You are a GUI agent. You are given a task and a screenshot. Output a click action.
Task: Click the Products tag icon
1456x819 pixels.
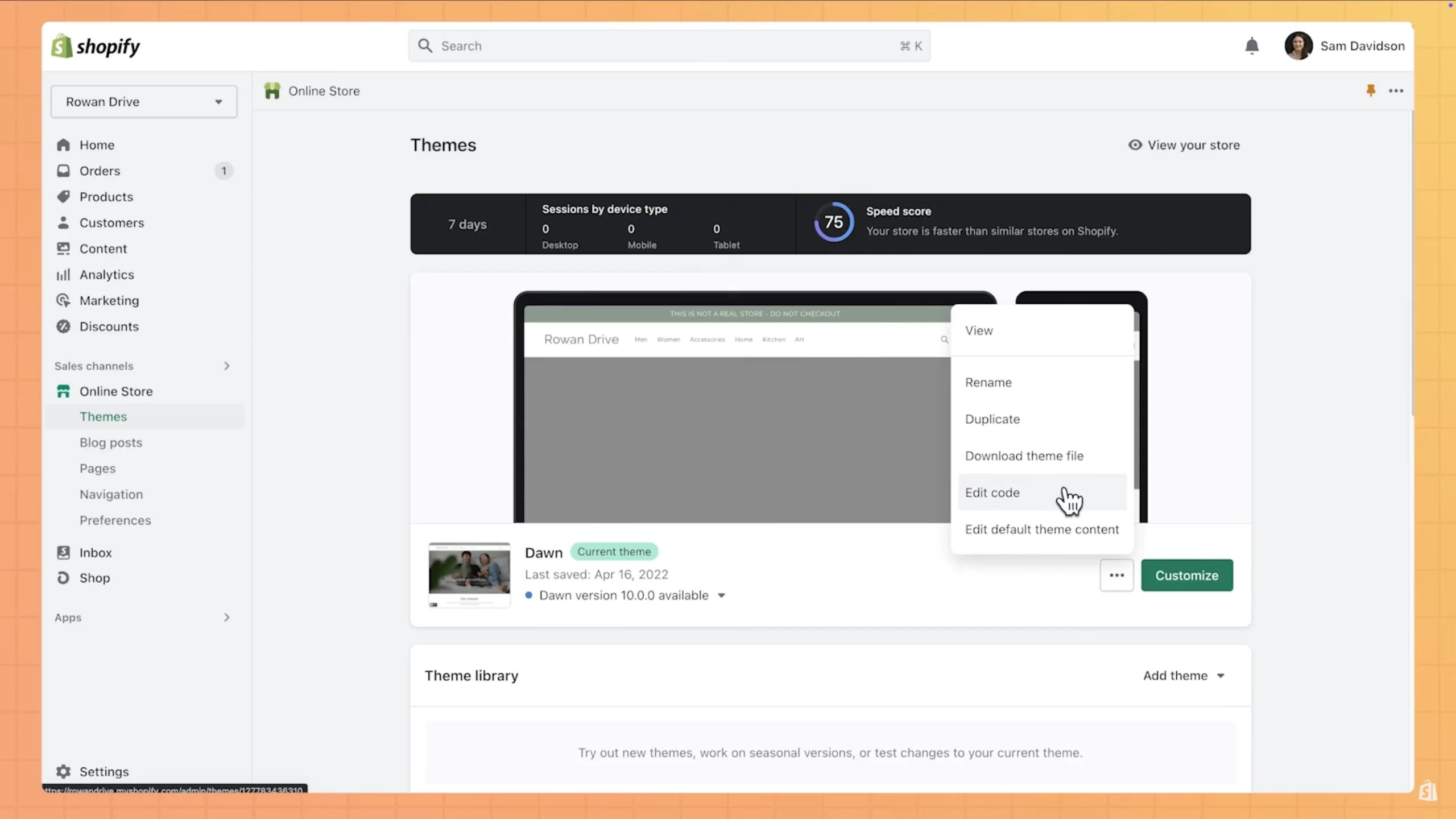pos(63,197)
